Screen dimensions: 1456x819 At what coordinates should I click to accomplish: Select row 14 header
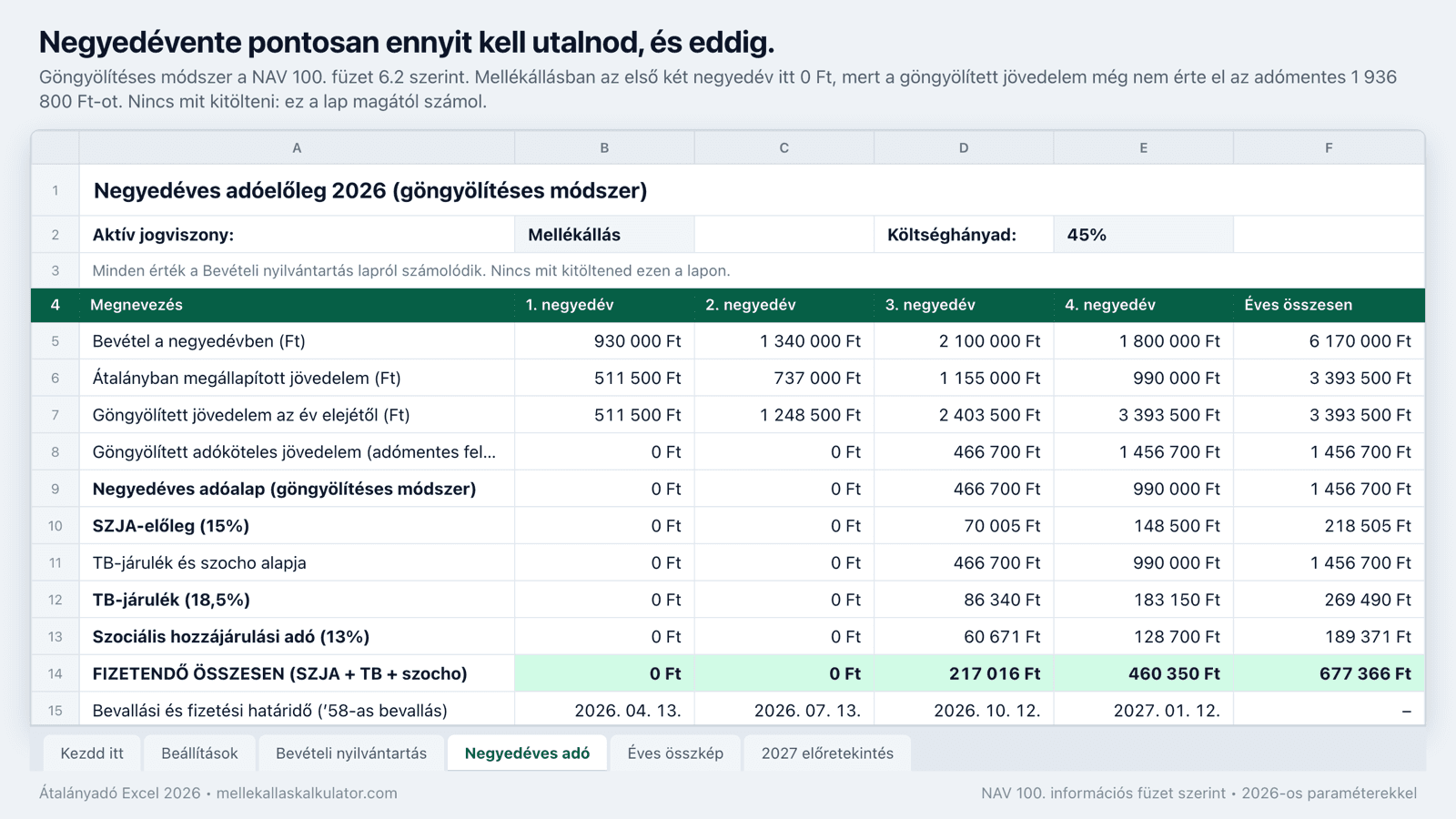click(x=56, y=673)
